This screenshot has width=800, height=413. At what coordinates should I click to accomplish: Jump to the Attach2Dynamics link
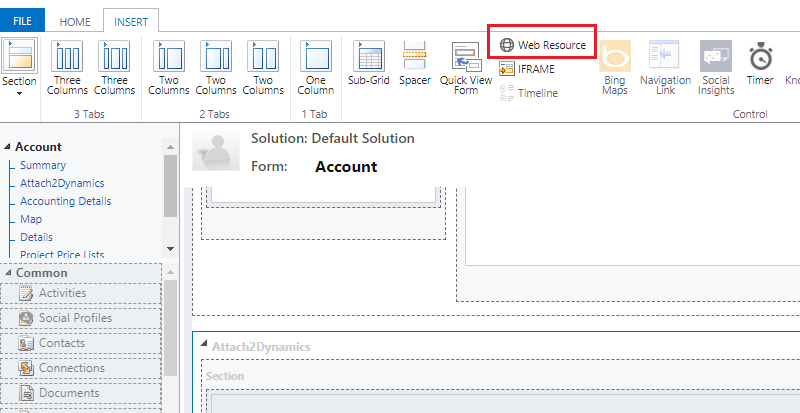tap(62, 183)
